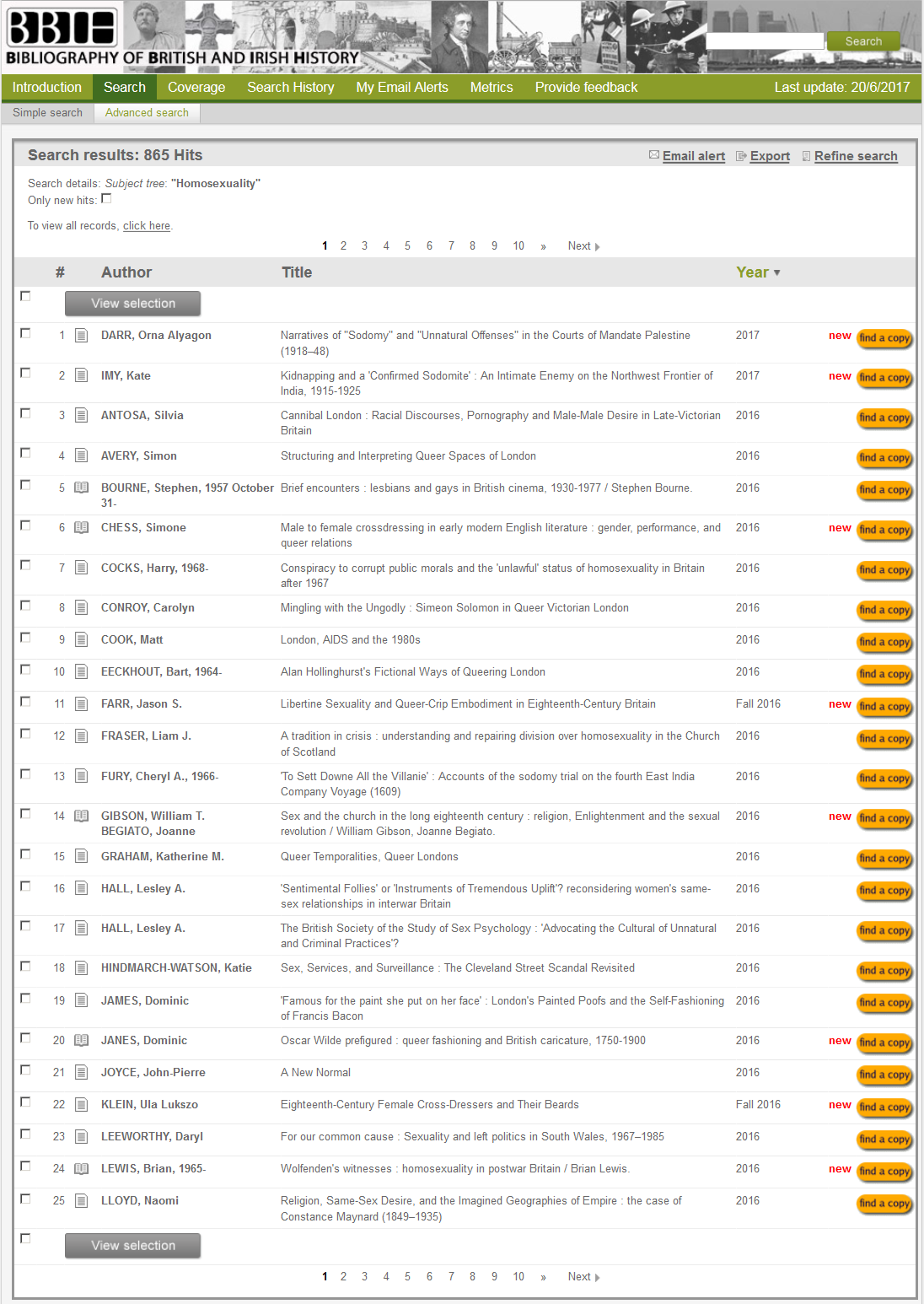Tick the checkbox for record 3 ANTOSA
Image resolution: width=924 pixels, height=1304 pixels.
pyautogui.click(x=25, y=413)
